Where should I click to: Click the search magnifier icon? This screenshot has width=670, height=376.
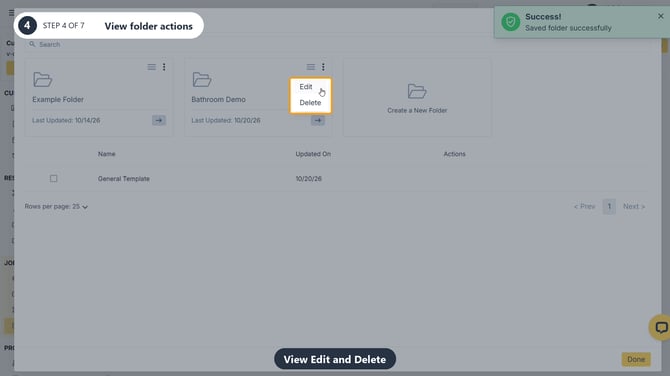(x=32, y=44)
